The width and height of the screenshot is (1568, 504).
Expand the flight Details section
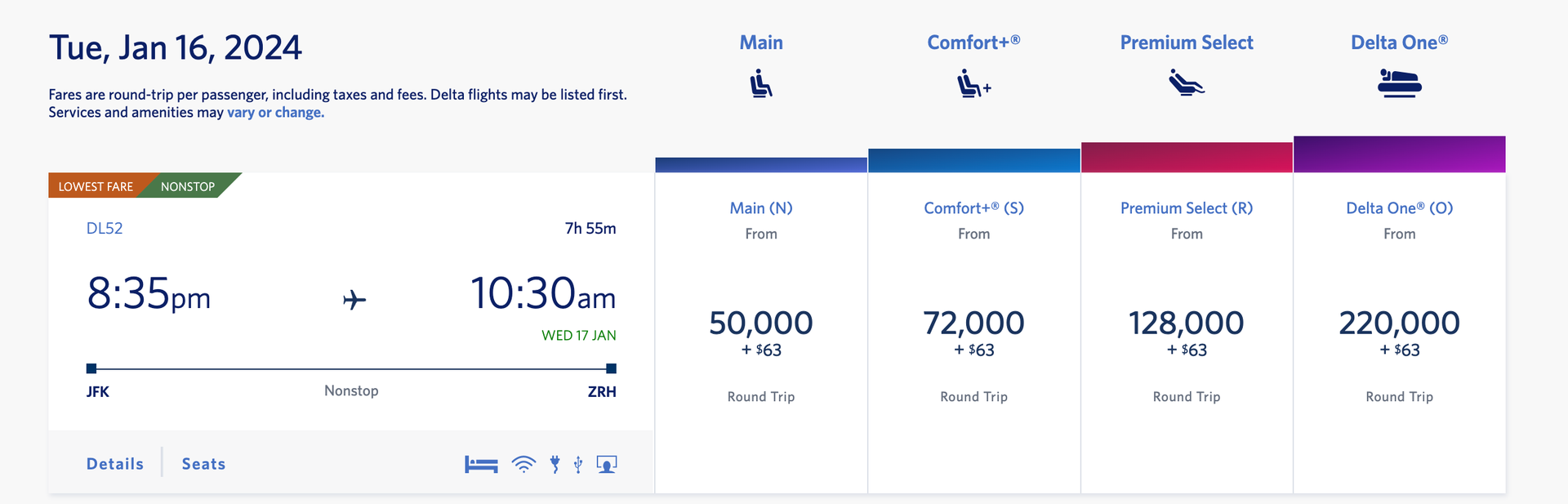click(114, 463)
